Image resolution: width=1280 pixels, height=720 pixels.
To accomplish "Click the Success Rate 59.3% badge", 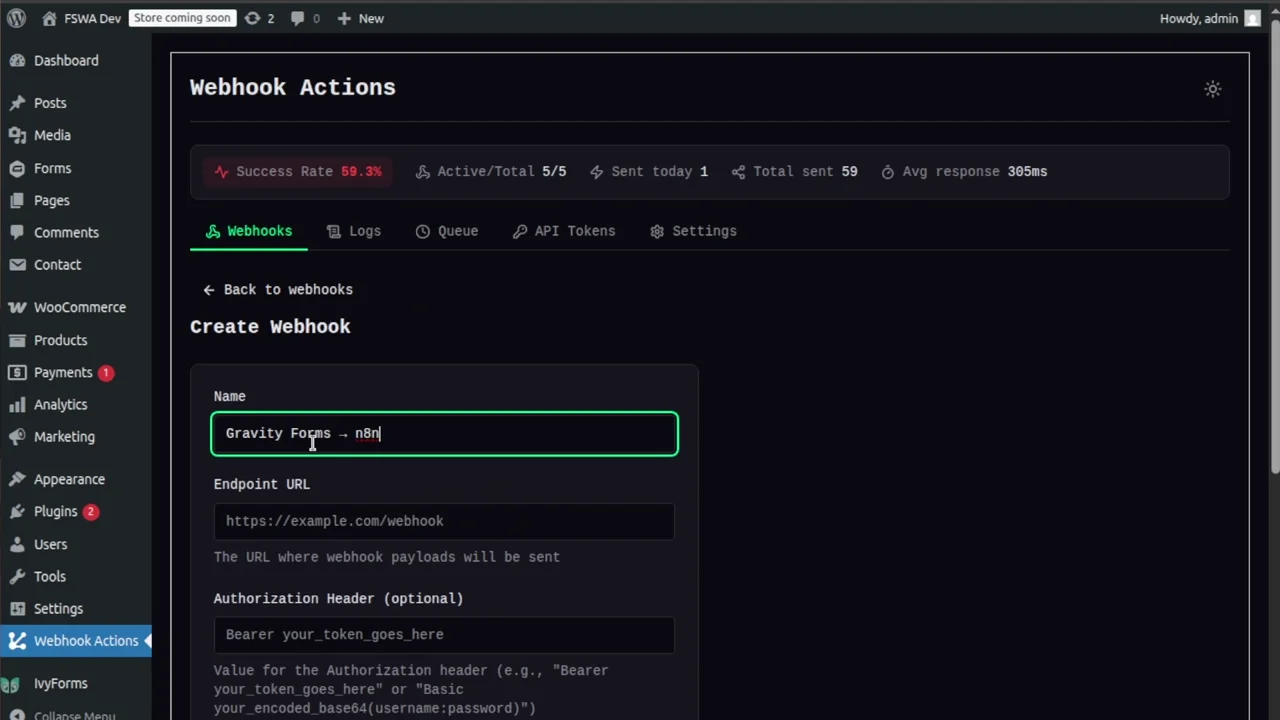I will [298, 171].
